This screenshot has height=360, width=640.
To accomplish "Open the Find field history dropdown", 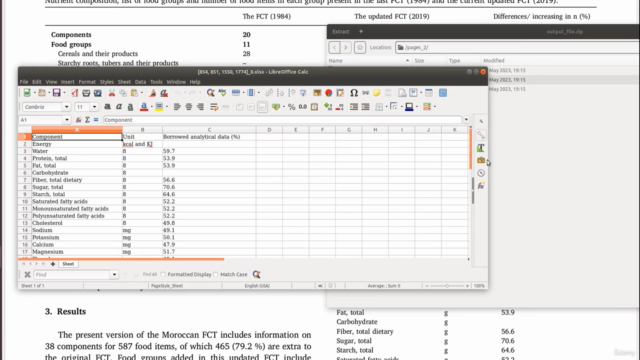I will (114, 275).
